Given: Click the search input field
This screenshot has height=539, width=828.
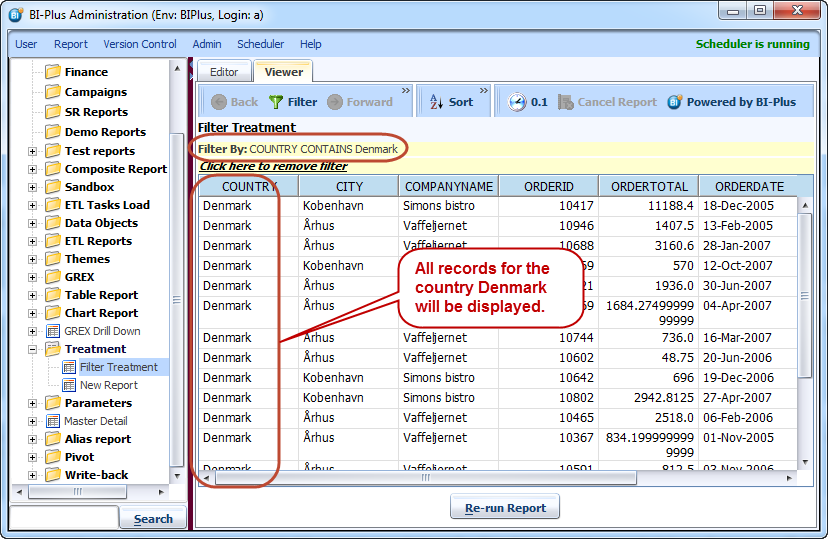Looking at the screenshot, I should point(64,518).
